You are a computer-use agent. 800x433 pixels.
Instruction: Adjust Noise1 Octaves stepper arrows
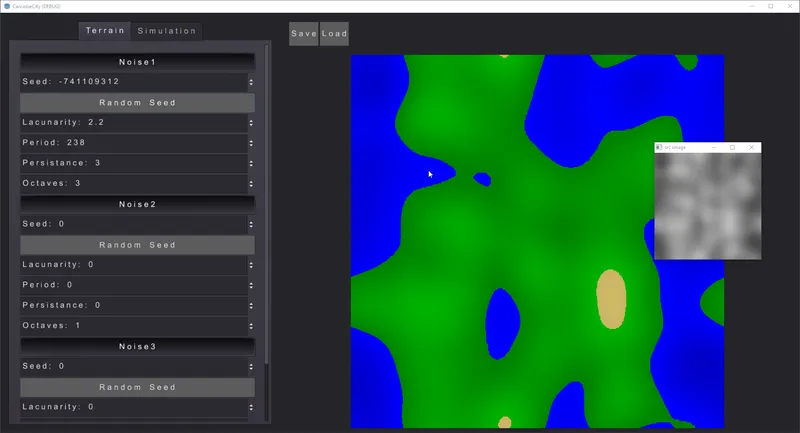tap(251, 183)
